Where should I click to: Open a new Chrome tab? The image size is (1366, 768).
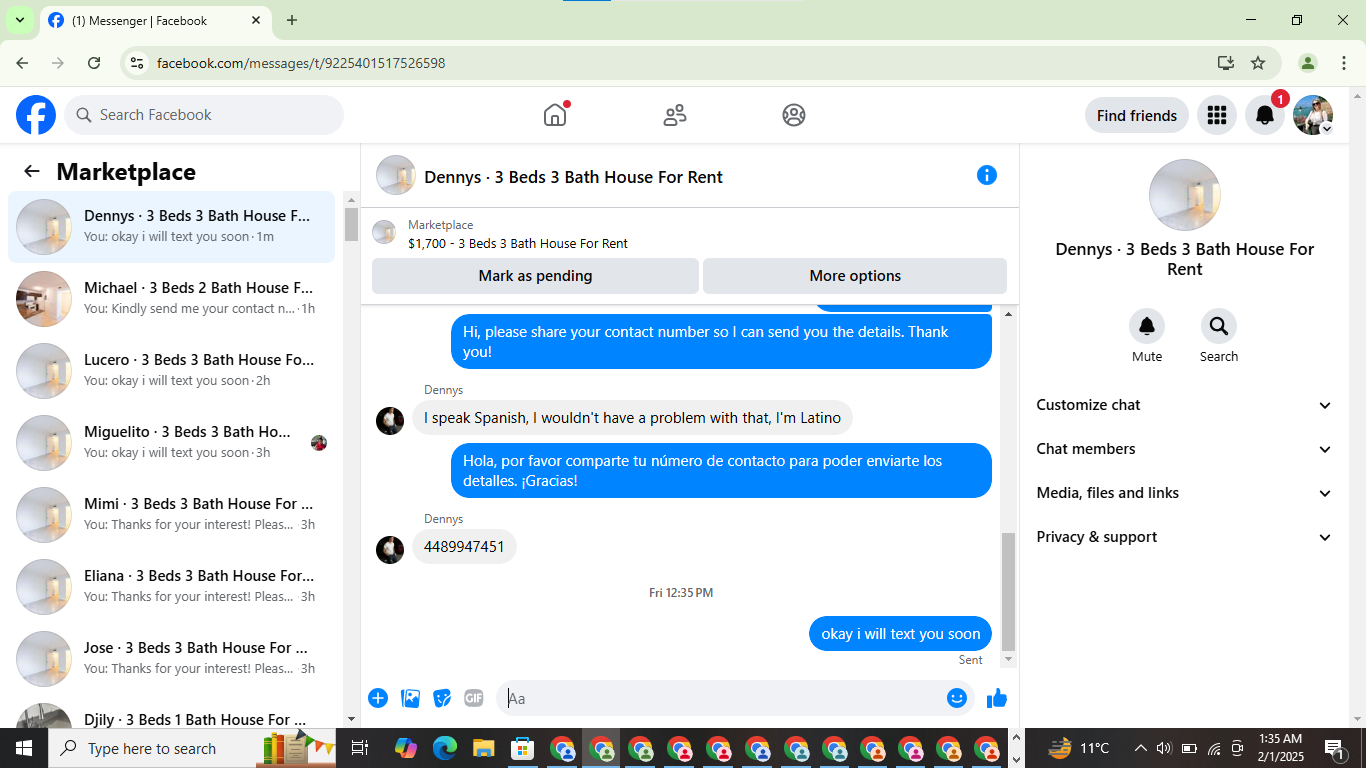coord(292,20)
